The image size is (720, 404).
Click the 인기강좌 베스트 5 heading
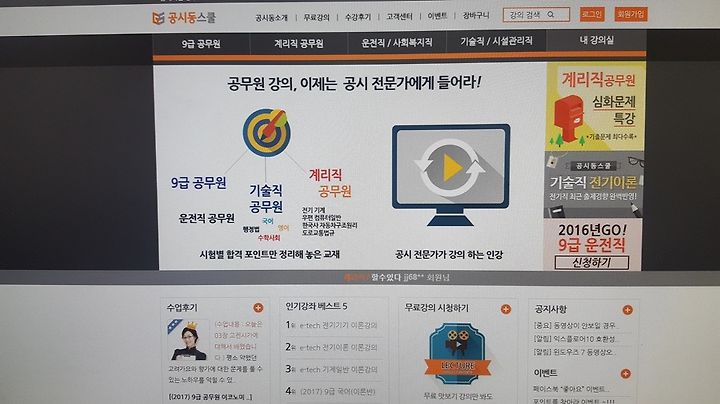point(316,306)
